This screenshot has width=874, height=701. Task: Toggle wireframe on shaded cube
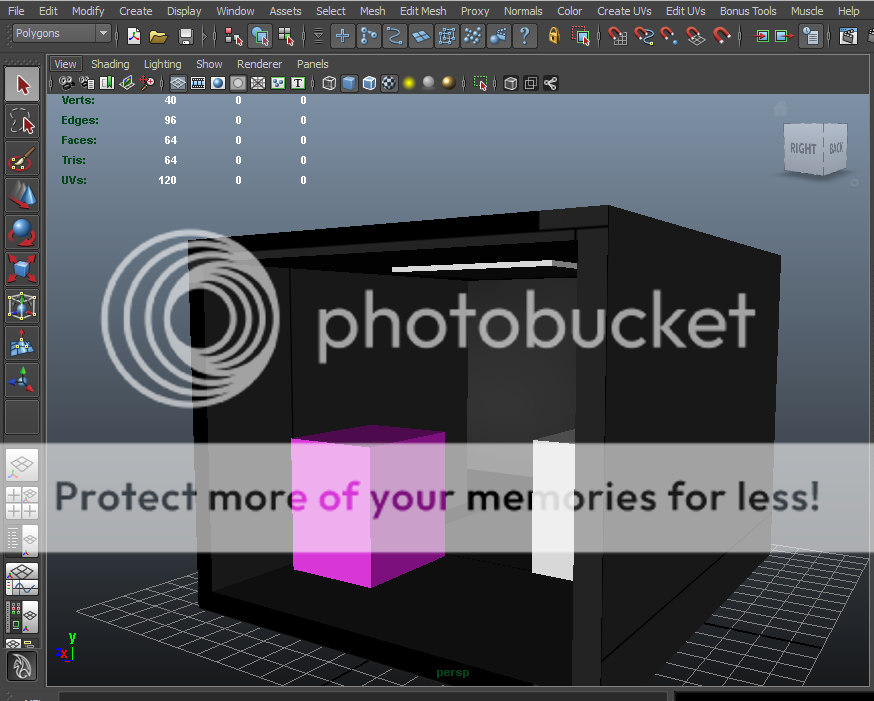[370, 84]
